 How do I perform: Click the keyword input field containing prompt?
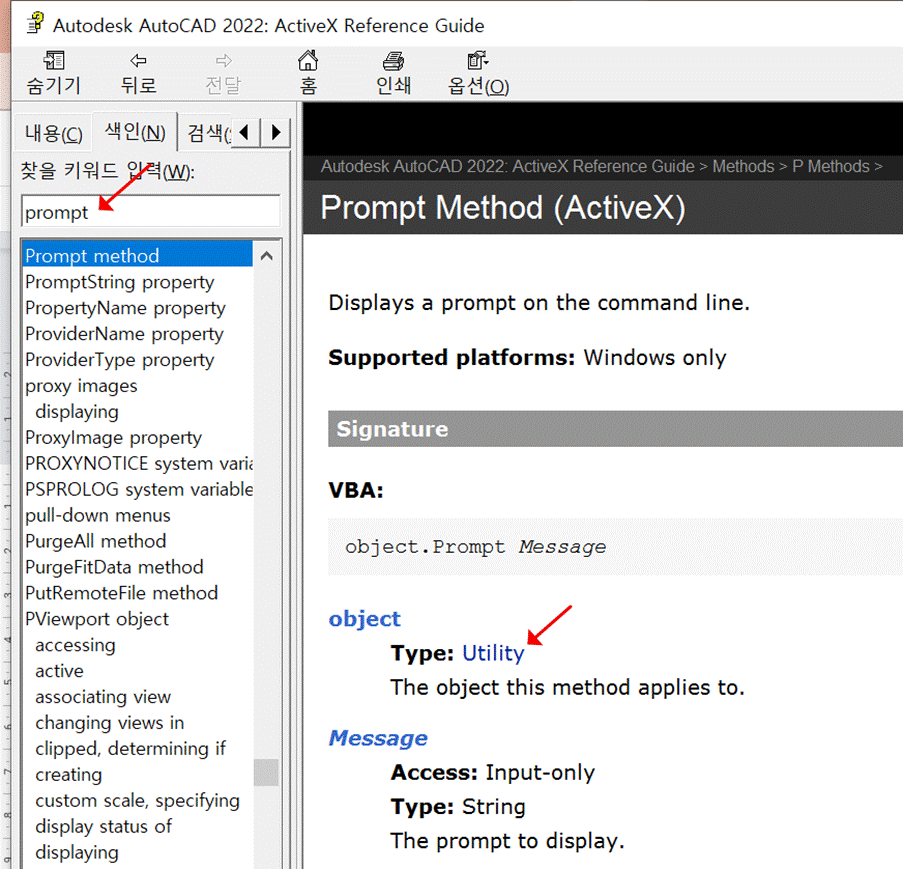point(151,212)
